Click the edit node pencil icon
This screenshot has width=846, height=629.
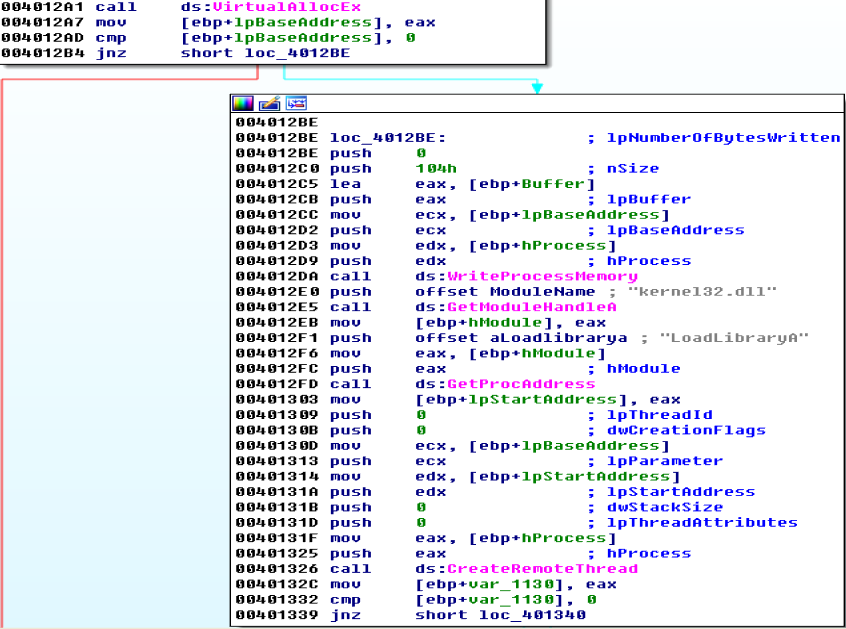pos(269,103)
